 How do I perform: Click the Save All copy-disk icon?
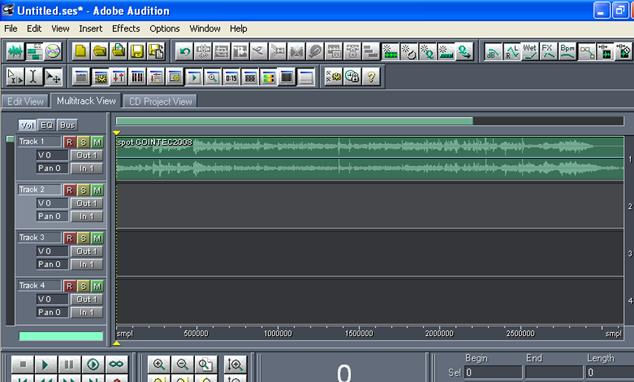(156, 51)
